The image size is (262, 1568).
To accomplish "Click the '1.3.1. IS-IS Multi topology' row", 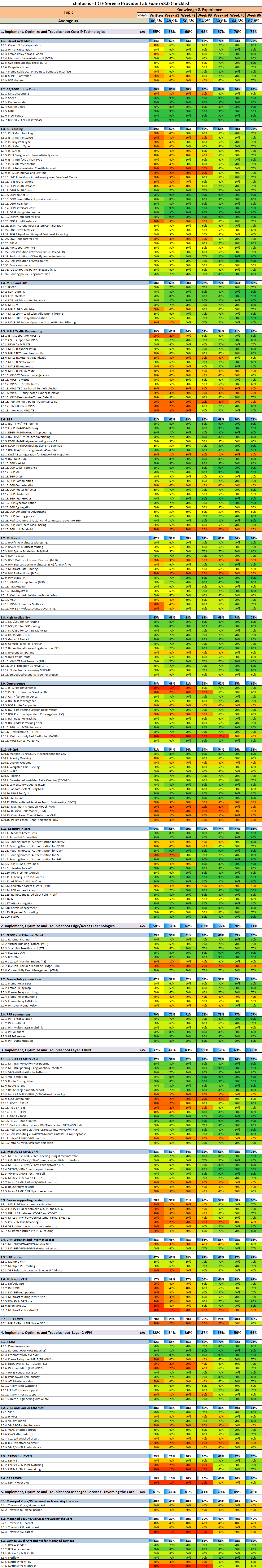I will pos(68,133).
